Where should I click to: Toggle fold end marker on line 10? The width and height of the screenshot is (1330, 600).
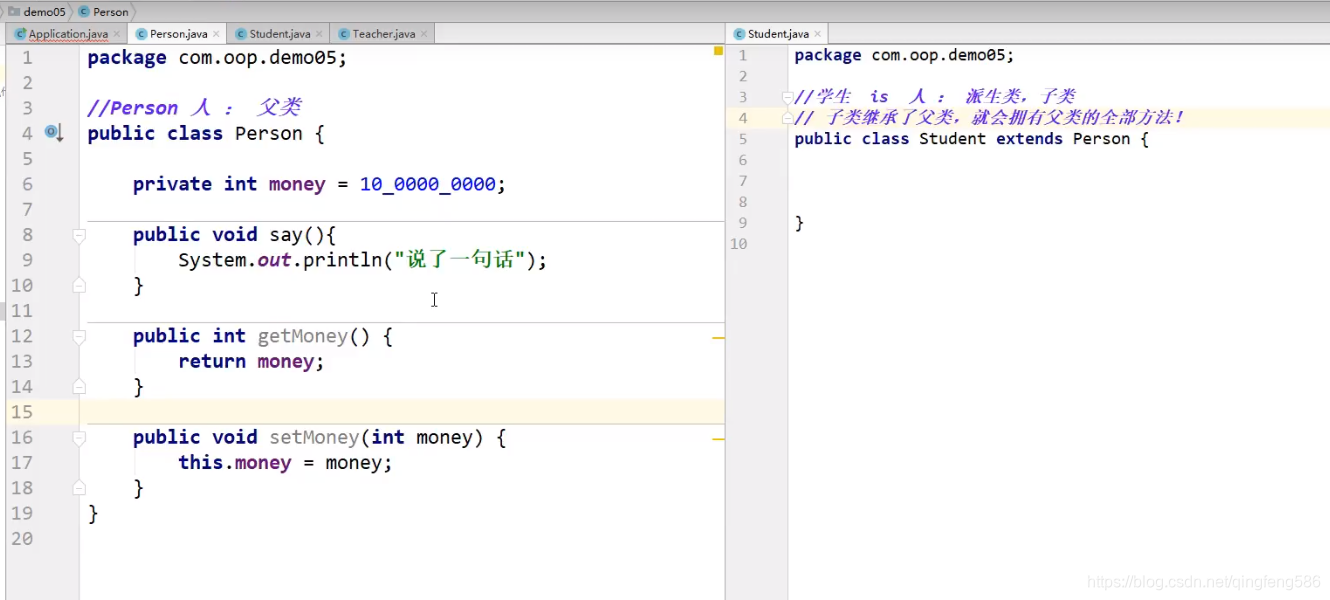pyautogui.click(x=79, y=285)
